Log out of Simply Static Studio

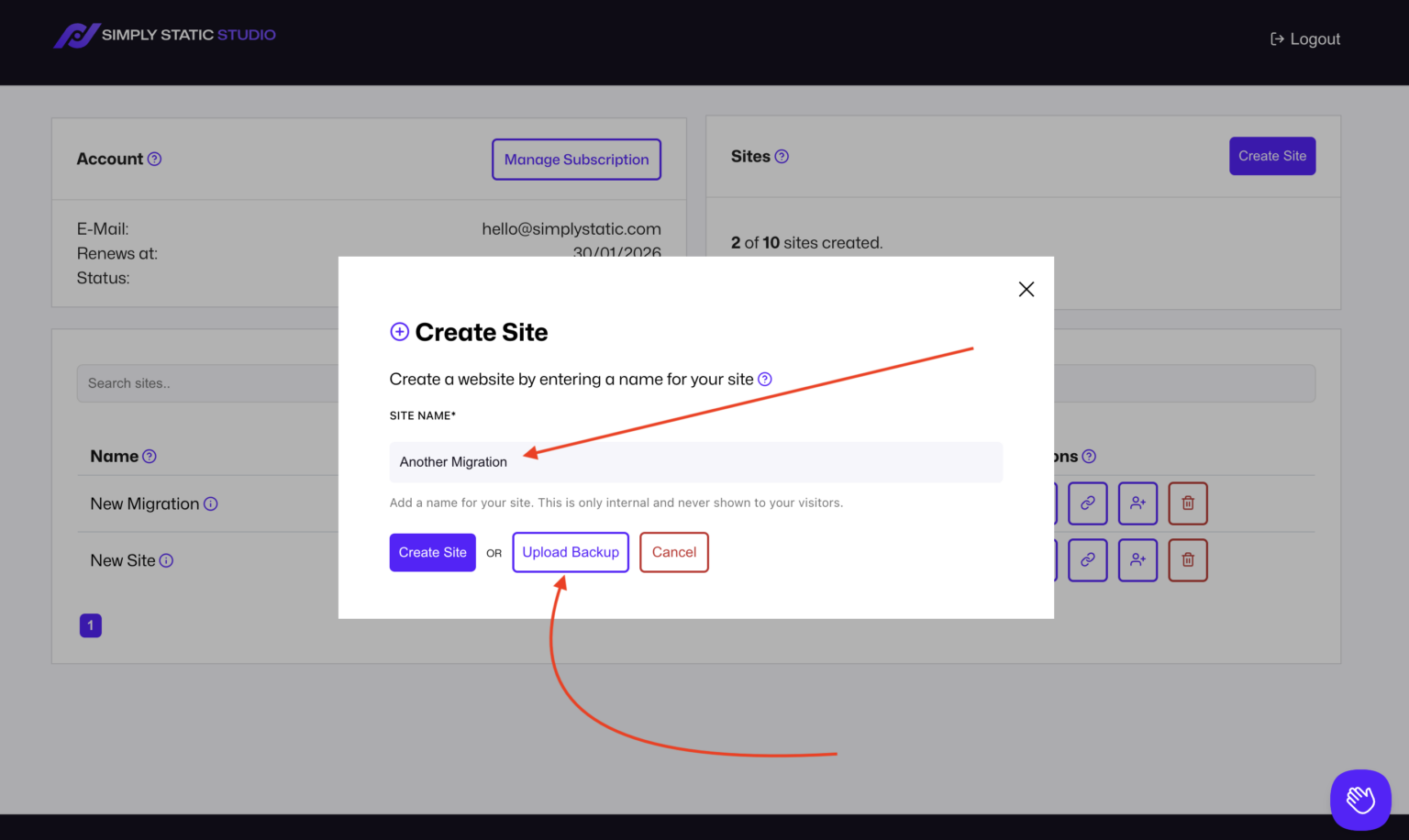(1304, 39)
